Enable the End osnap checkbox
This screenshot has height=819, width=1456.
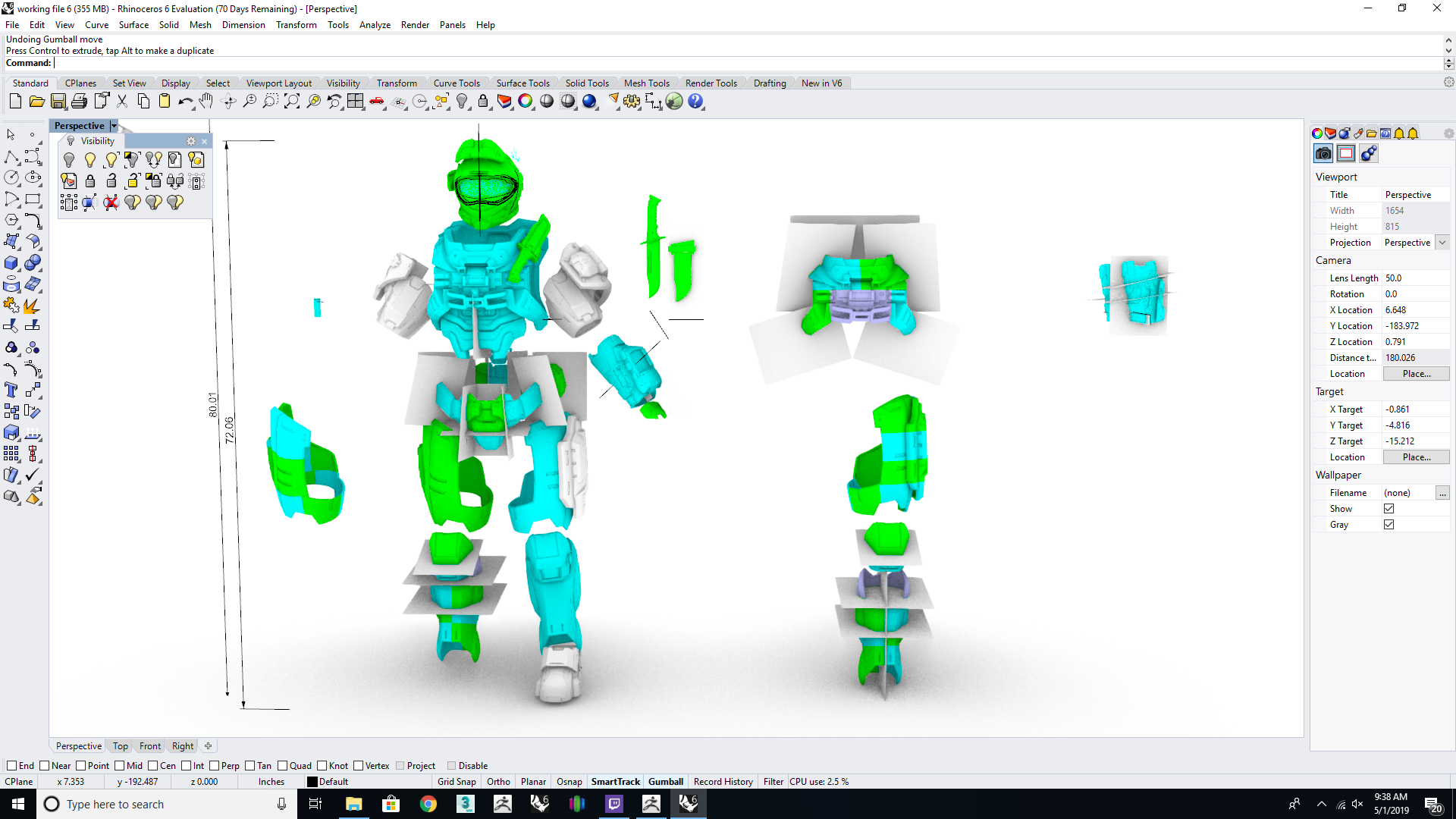click(11, 766)
